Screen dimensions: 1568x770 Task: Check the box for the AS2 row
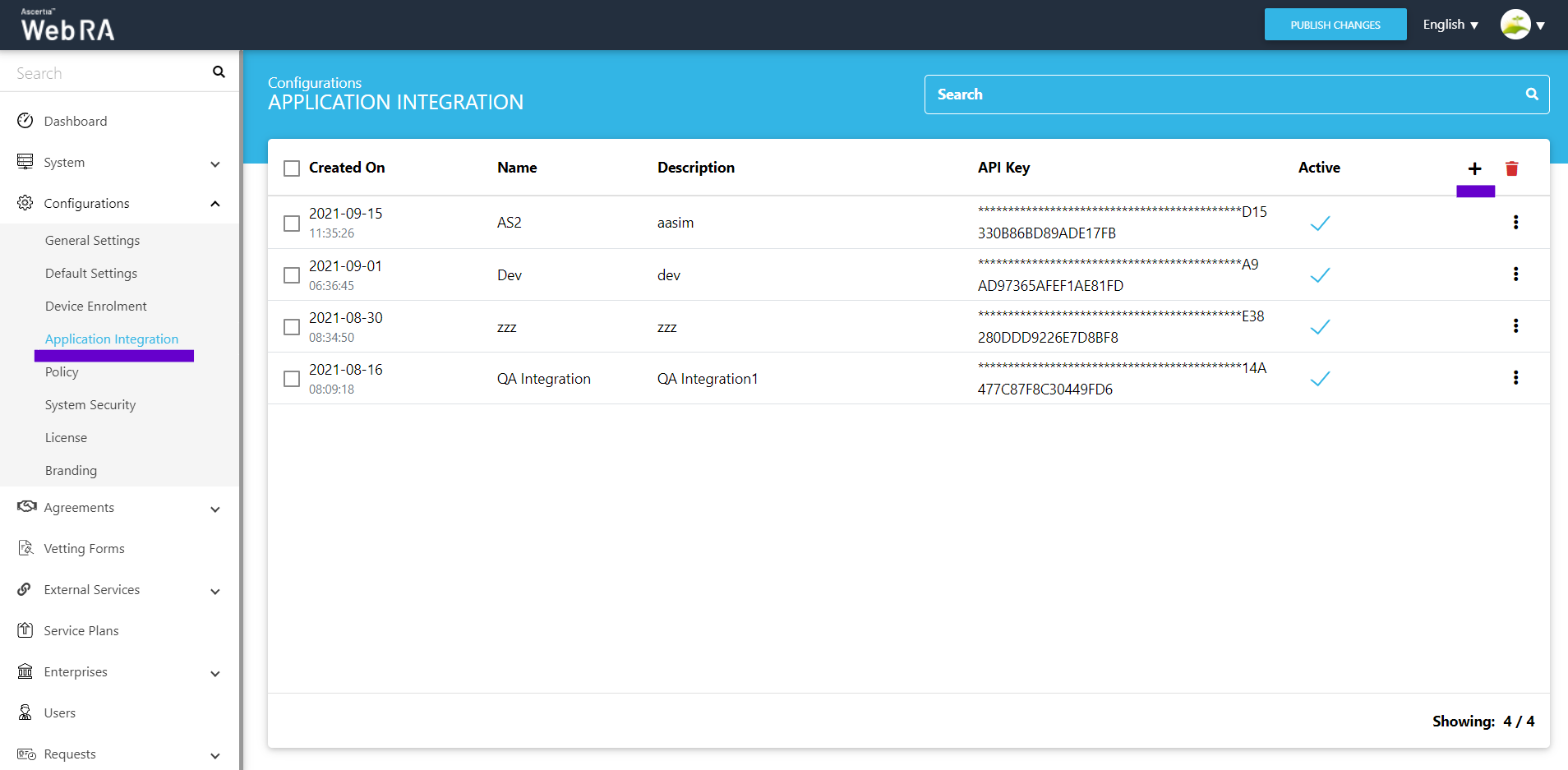(292, 224)
